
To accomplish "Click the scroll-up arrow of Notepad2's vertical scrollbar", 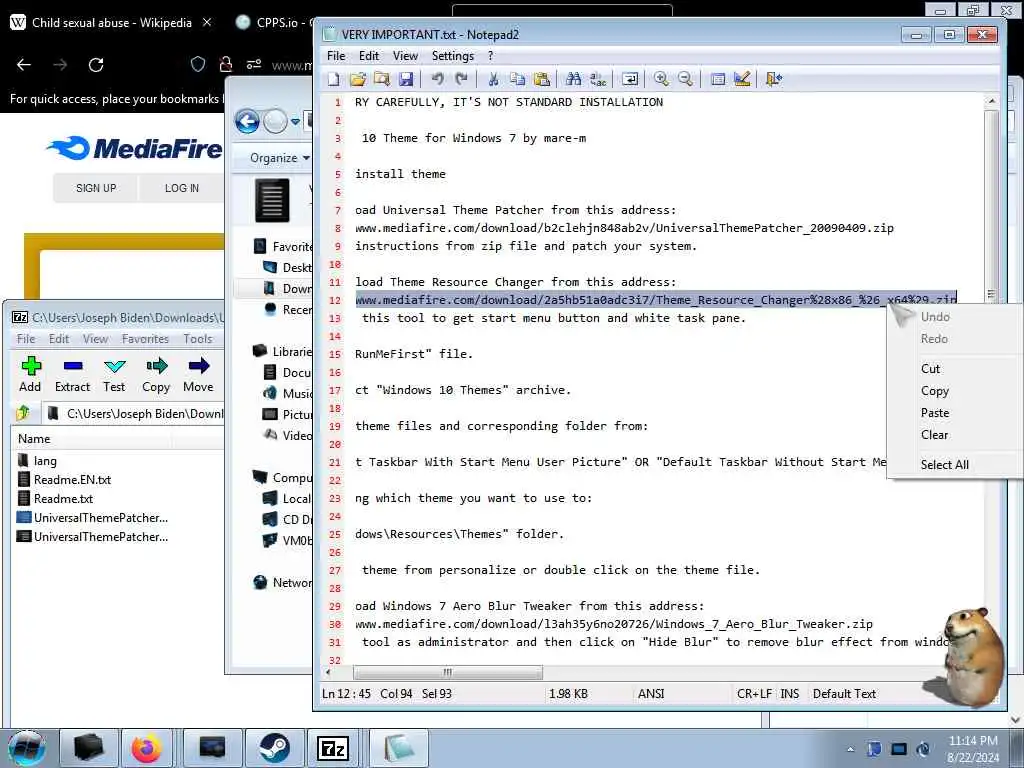I will point(991,101).
